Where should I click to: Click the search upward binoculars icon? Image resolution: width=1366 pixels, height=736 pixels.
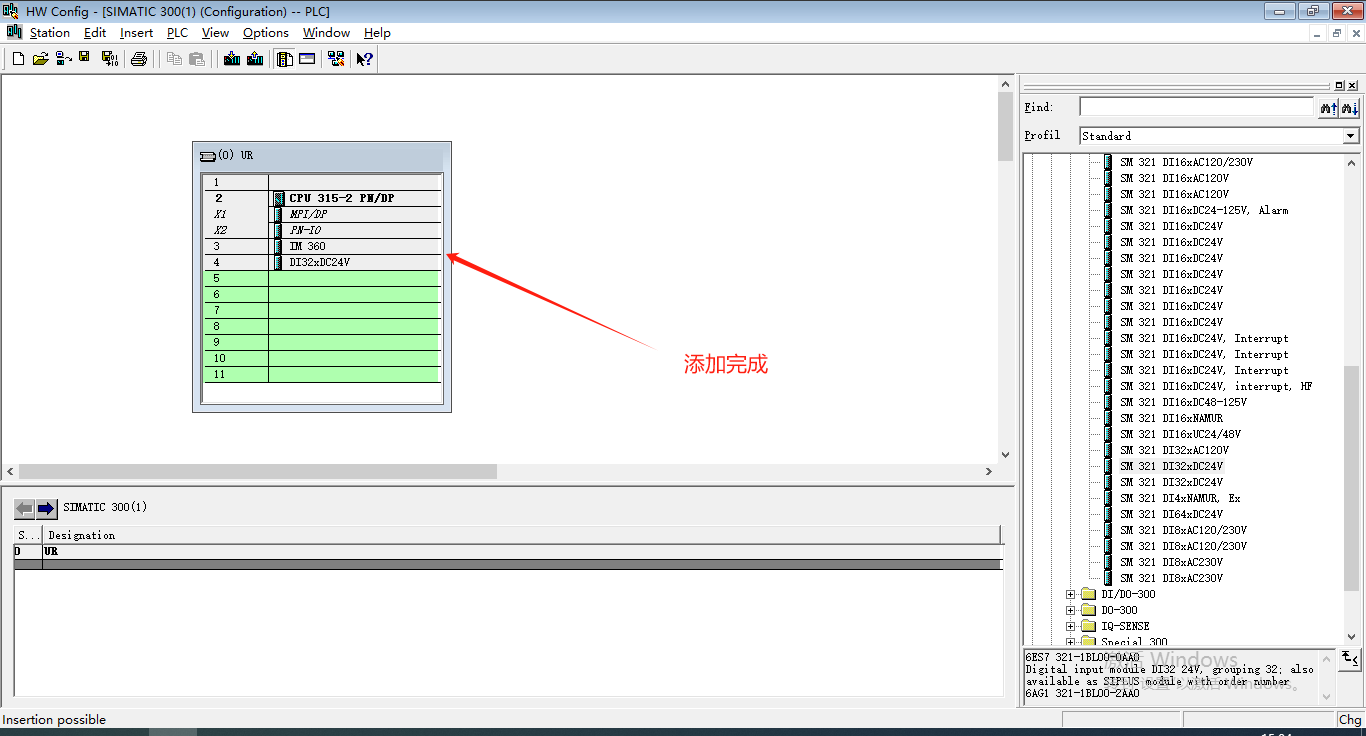click(1328, 107)
